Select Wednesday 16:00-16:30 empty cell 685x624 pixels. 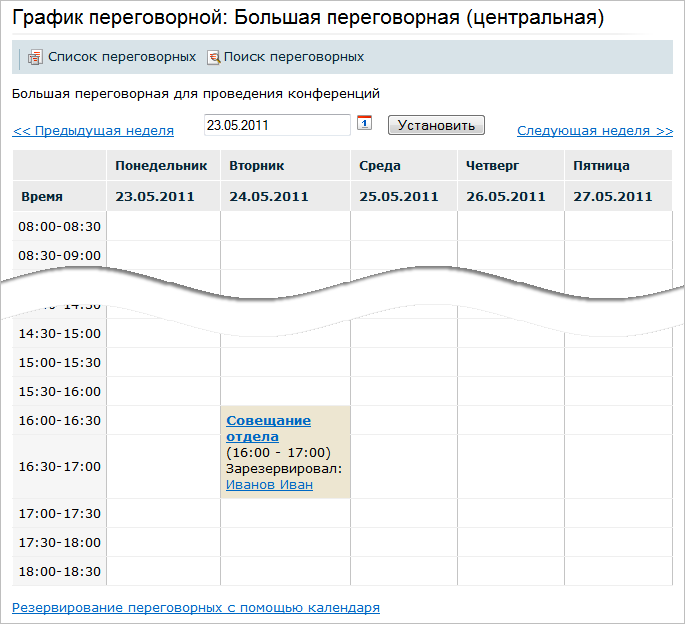[x=403, y=420]
